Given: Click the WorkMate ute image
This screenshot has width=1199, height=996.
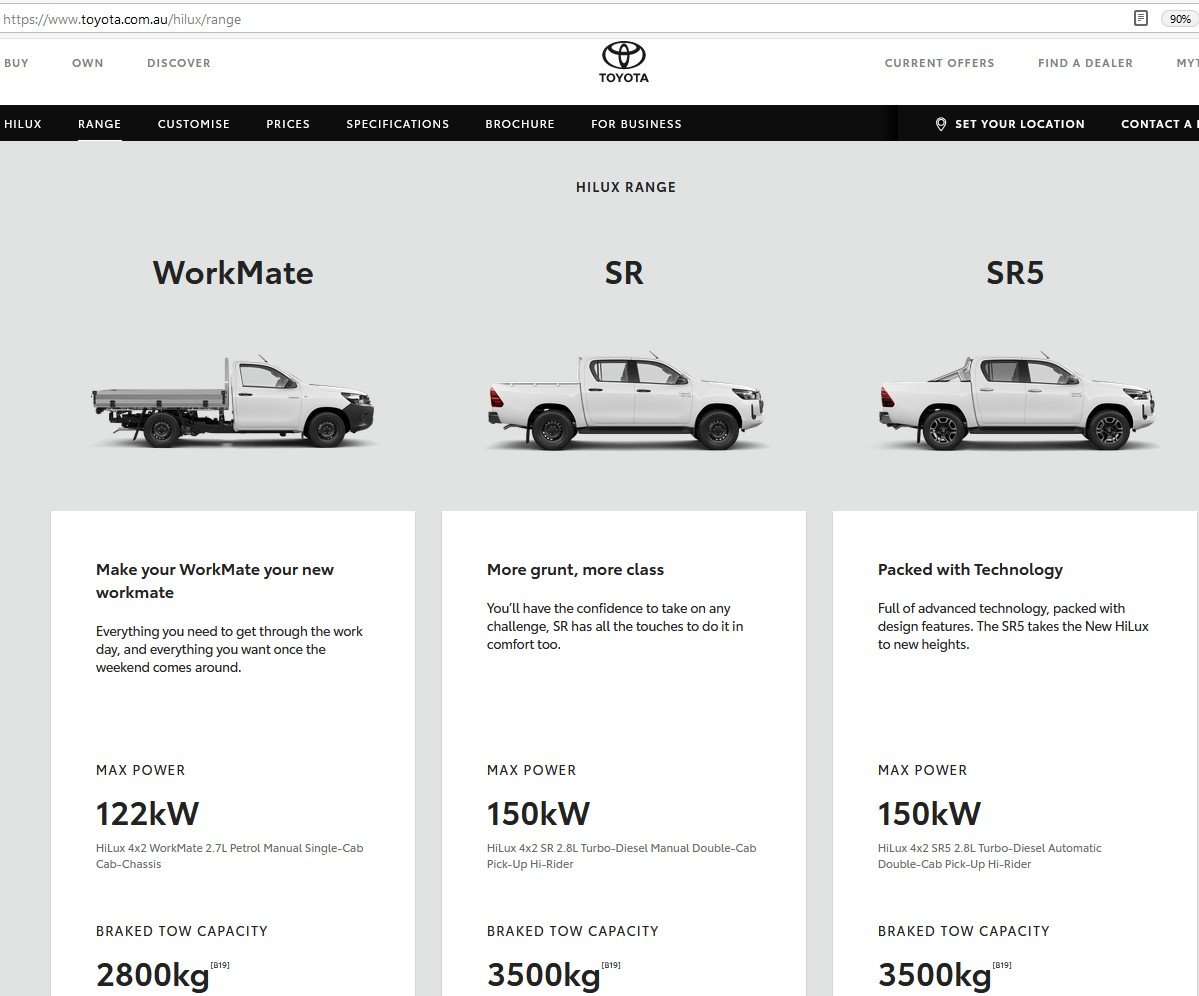Looking at the screenshot, I should [233, 402].
